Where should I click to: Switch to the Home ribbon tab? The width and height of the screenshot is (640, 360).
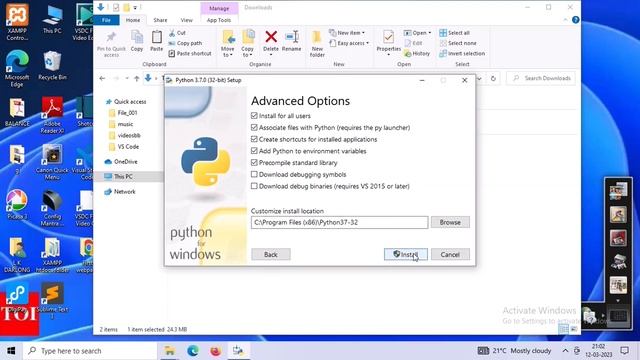[133, 20]
